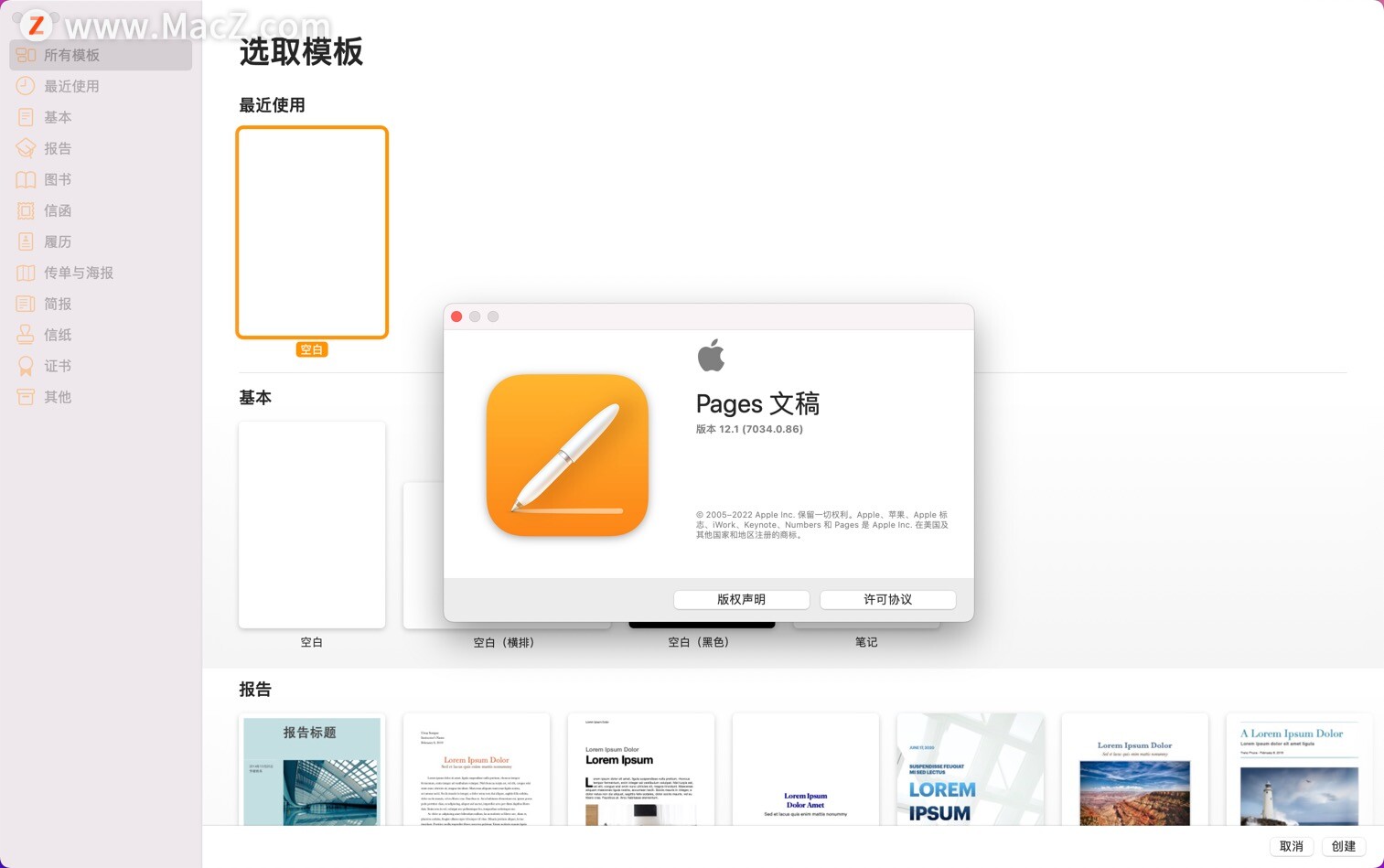Click the 基本 document icon in sidebar

click(26, 117)
